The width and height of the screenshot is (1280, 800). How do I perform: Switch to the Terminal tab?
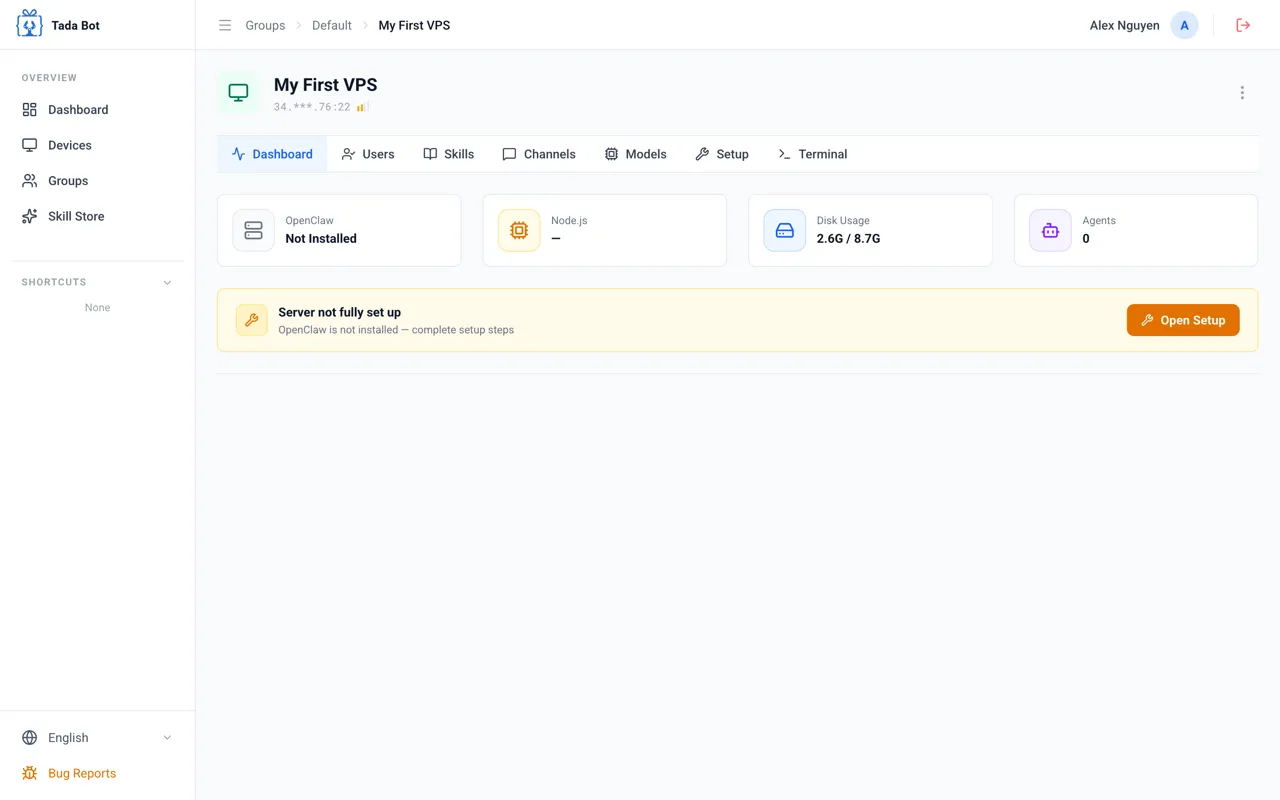click(813, 154)
